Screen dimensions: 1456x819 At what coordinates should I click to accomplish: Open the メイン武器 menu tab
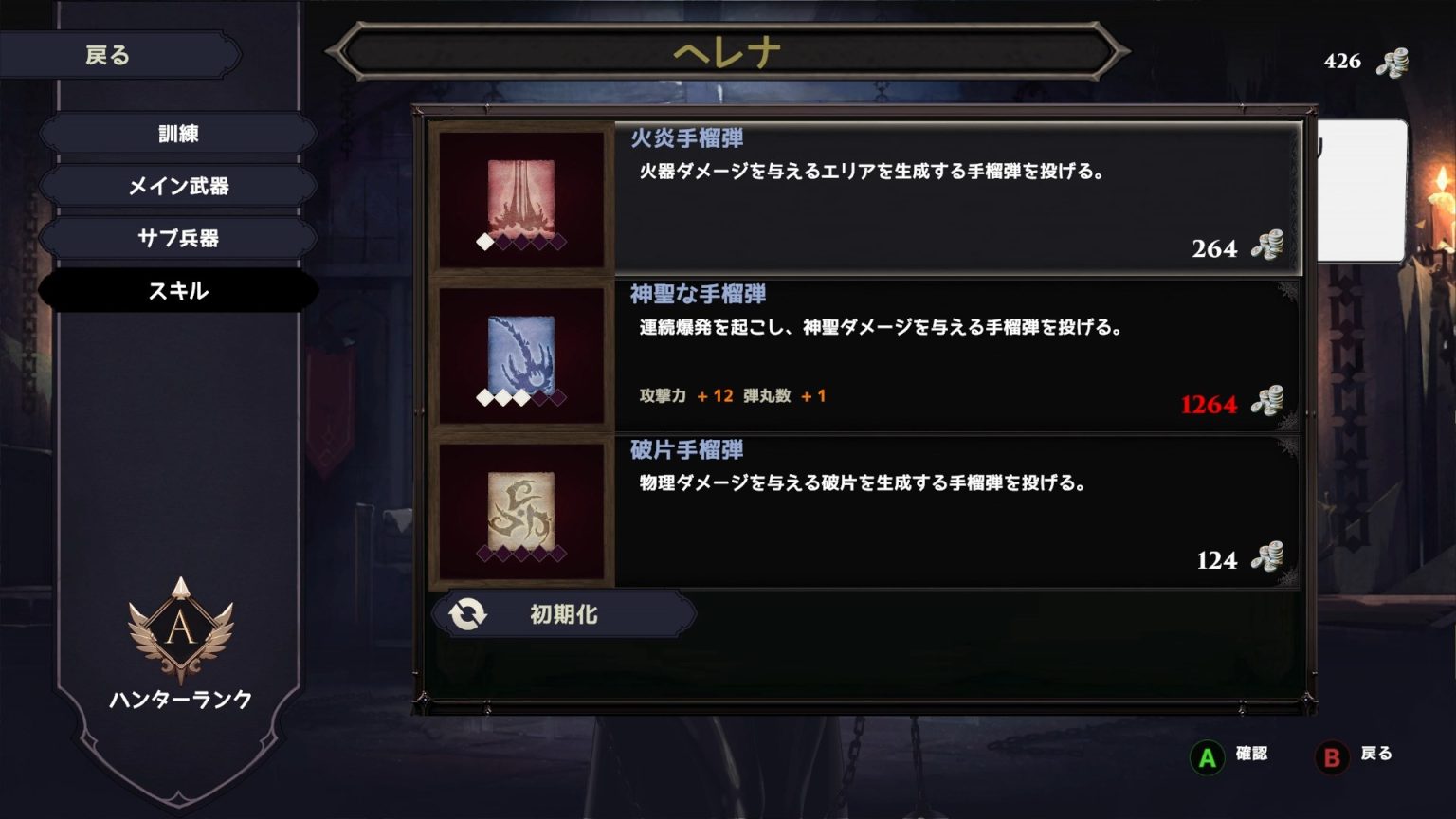(x=178, y=186)
